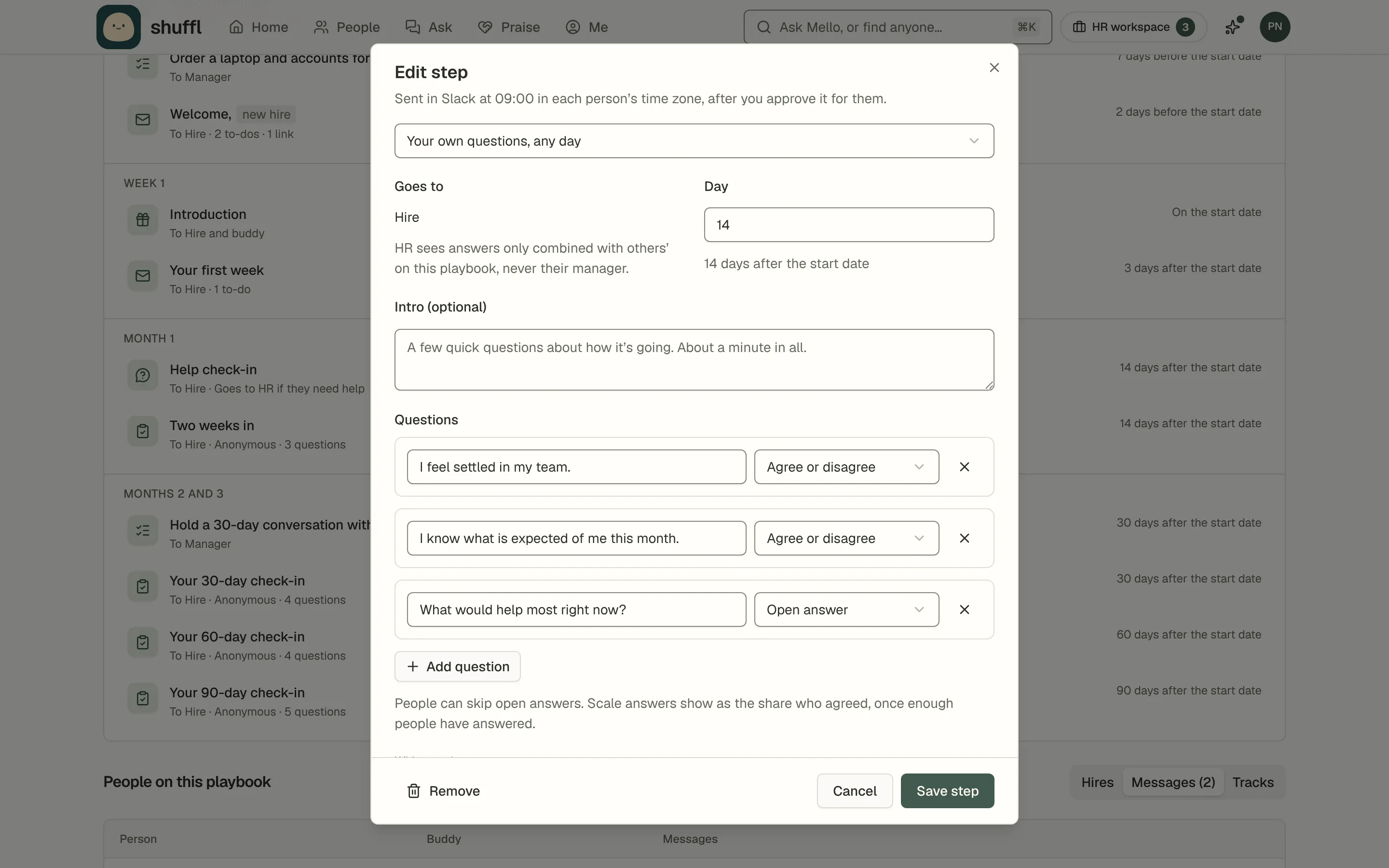
Task: Click the checklist icon beside 30-day conversation step
Action: point(142,530)
